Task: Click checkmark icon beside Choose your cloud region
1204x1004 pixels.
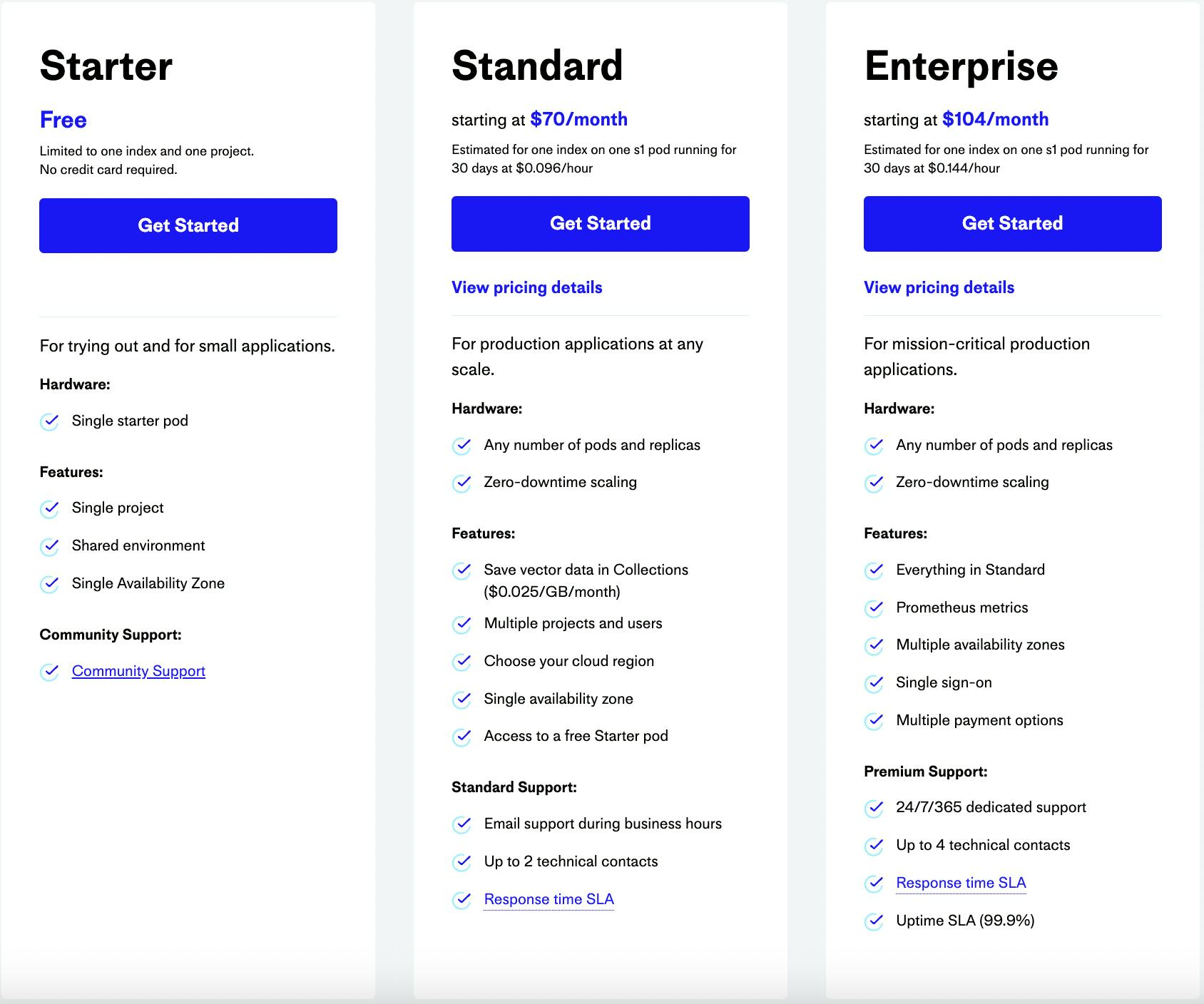Action: [461, 662]
